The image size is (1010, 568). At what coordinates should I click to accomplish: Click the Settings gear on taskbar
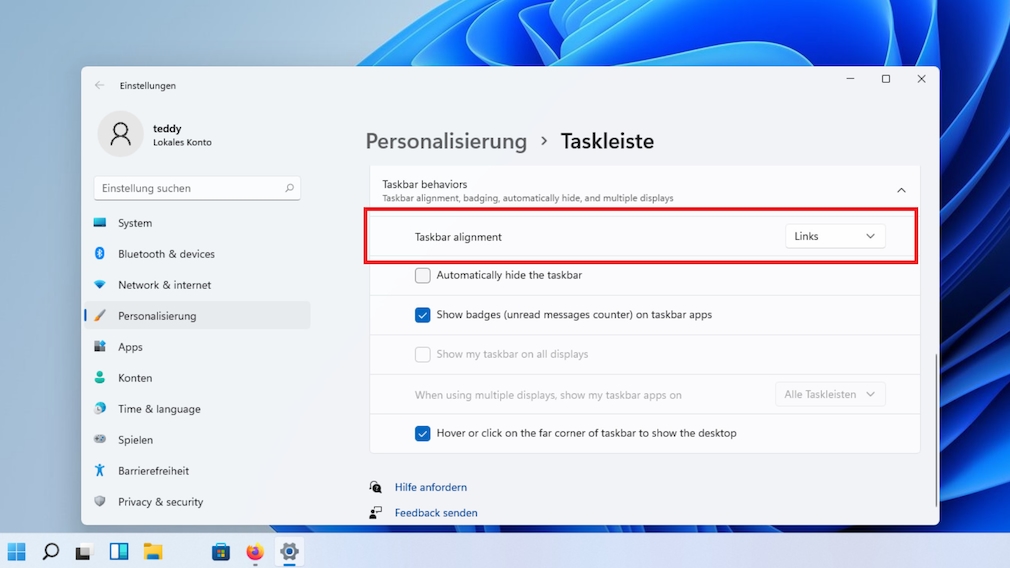[289, 551]
